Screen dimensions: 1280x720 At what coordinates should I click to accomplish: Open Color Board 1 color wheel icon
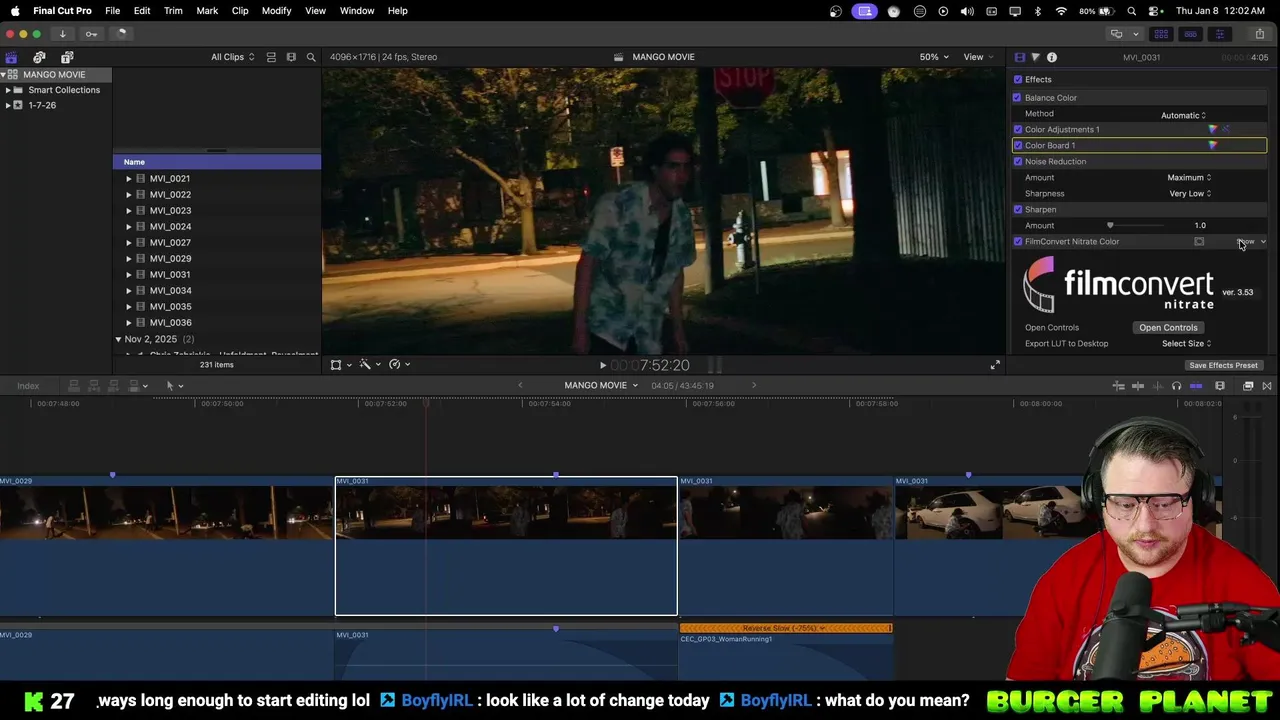tap(1213, 145)
